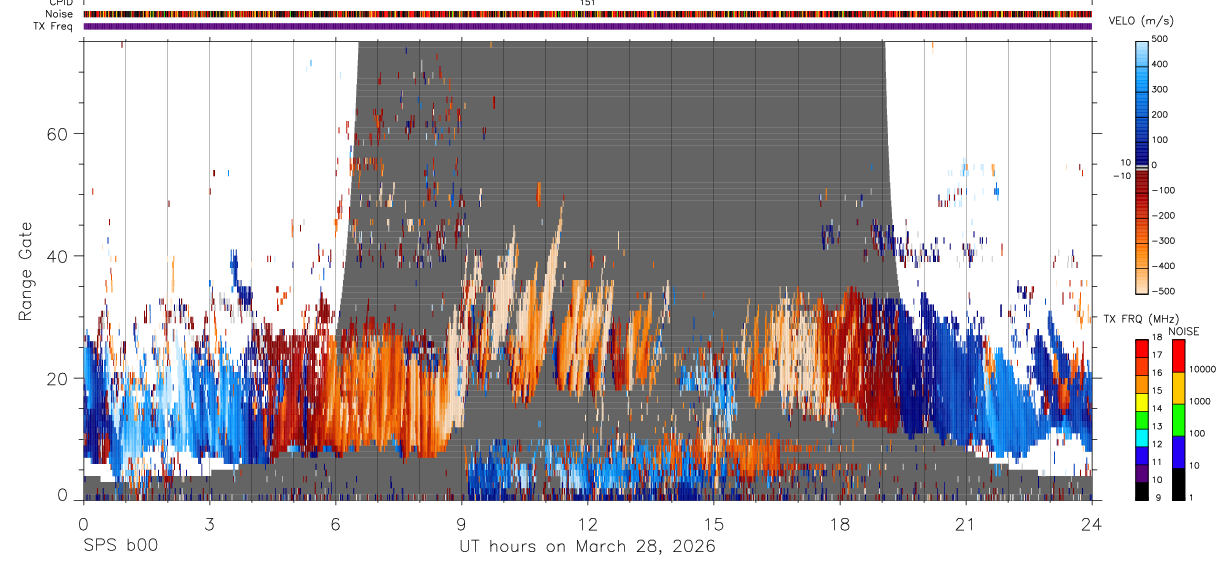Click the "TX Freq" row label

pos(52,27)
